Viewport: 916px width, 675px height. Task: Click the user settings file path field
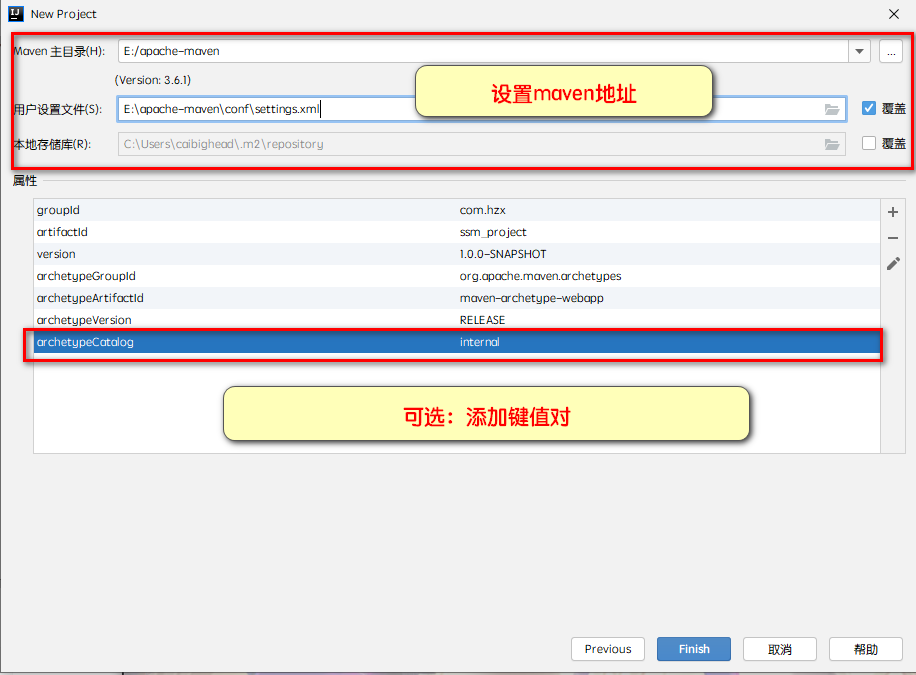pos(482,109)
